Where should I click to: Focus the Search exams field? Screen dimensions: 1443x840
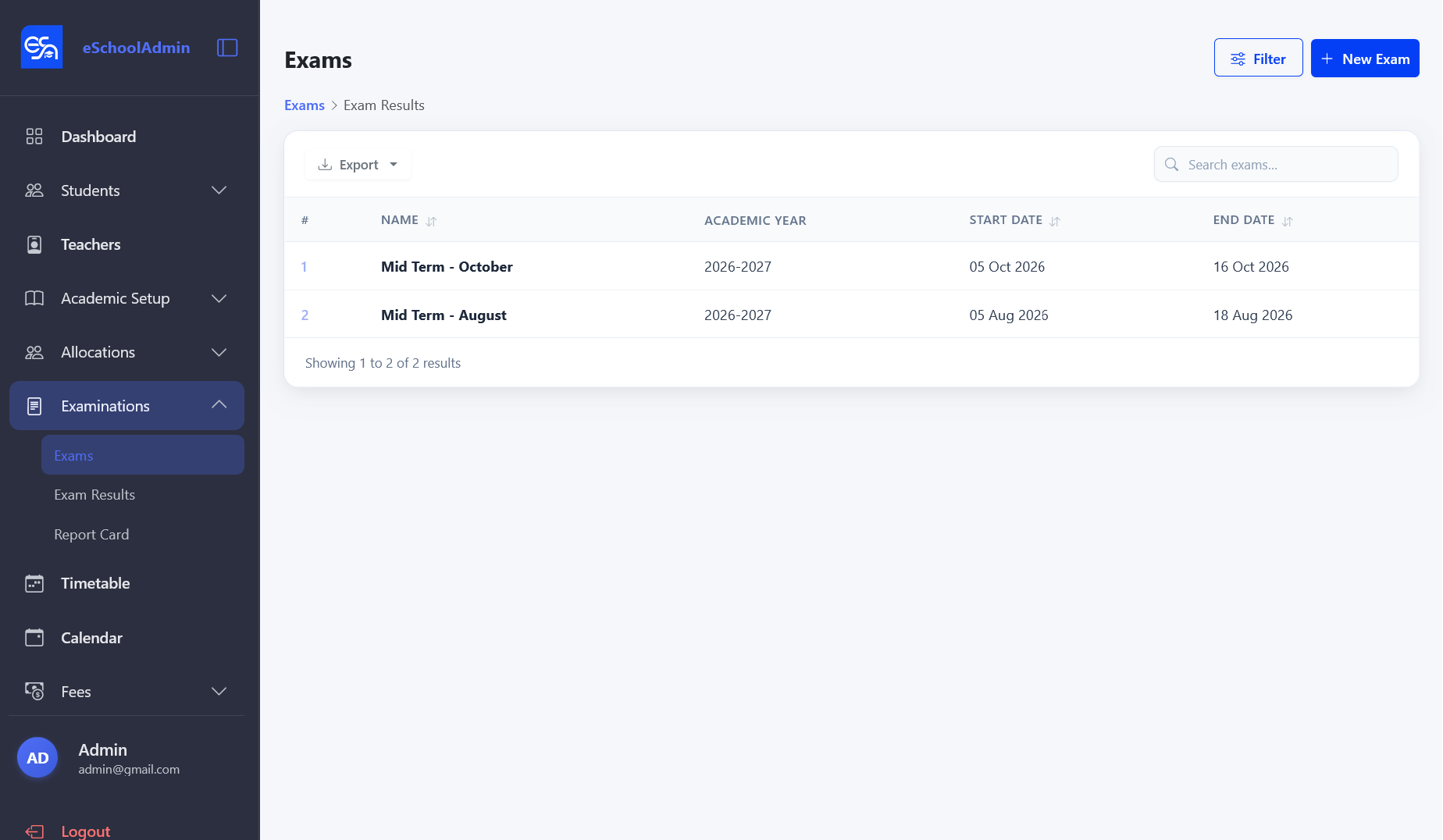[1276, 165]
